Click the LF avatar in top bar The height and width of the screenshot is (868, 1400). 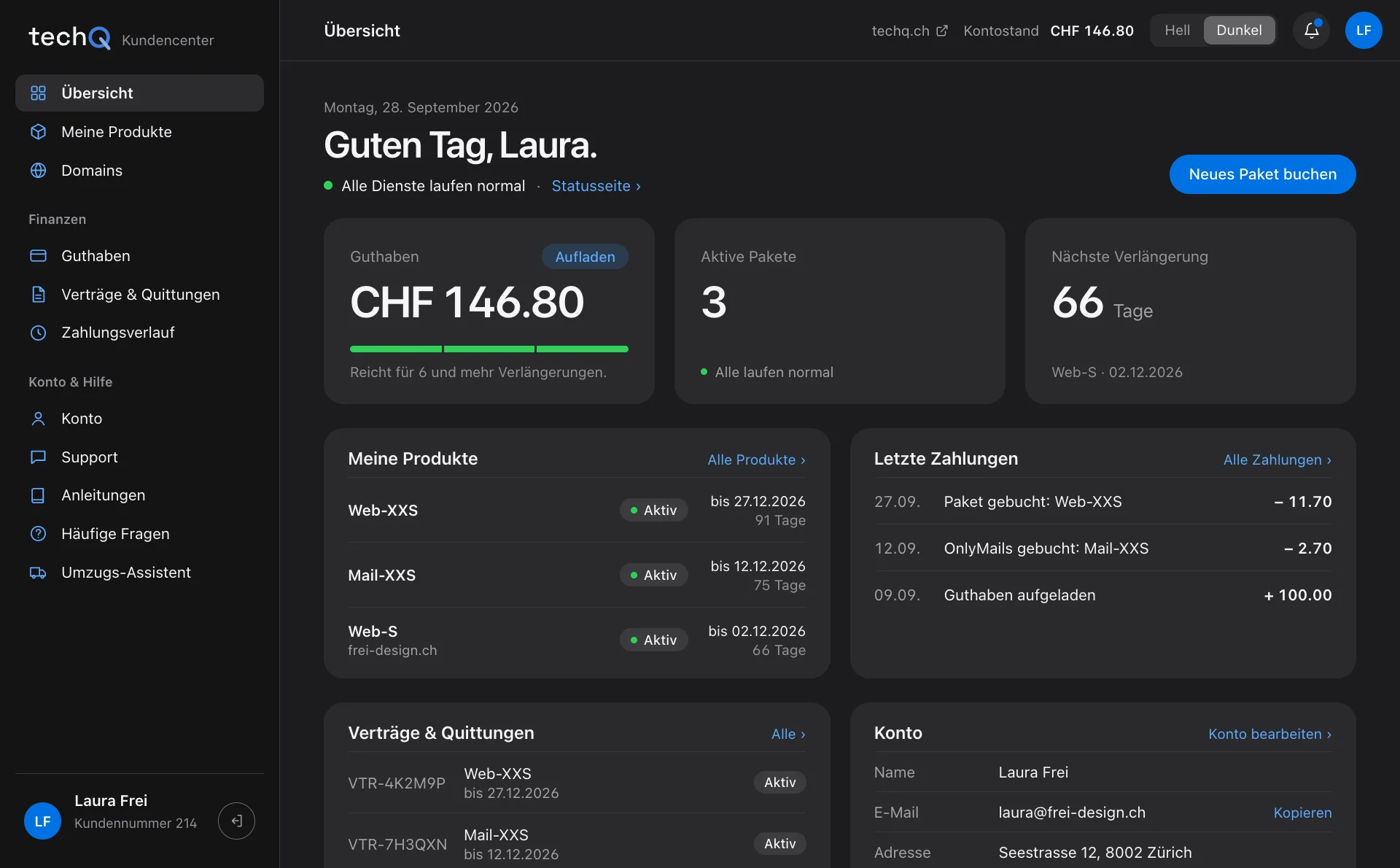coord(1364,31)
